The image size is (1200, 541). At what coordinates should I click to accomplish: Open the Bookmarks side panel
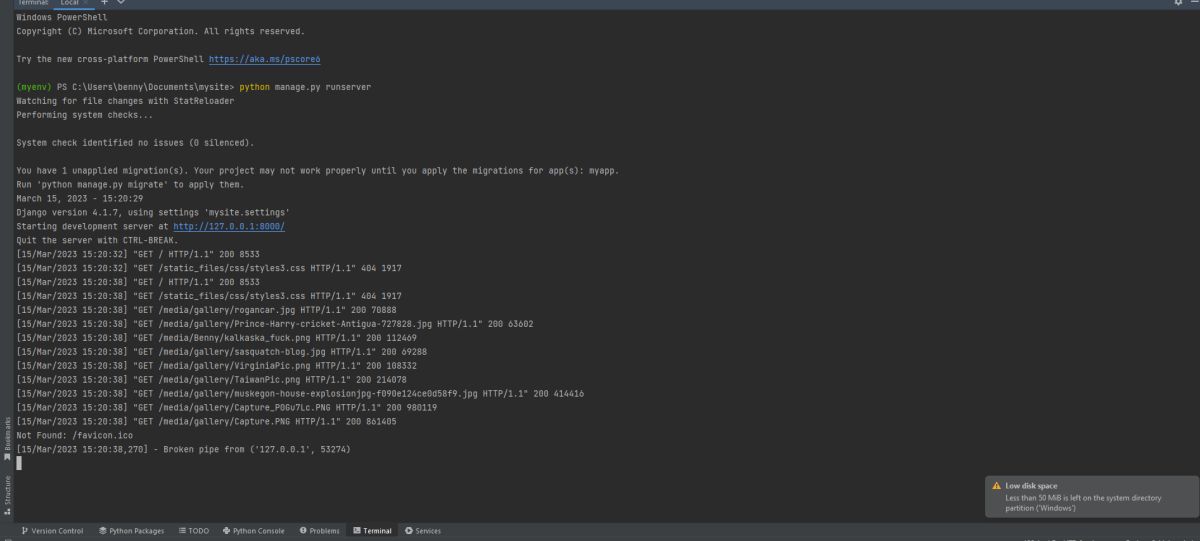7,439
